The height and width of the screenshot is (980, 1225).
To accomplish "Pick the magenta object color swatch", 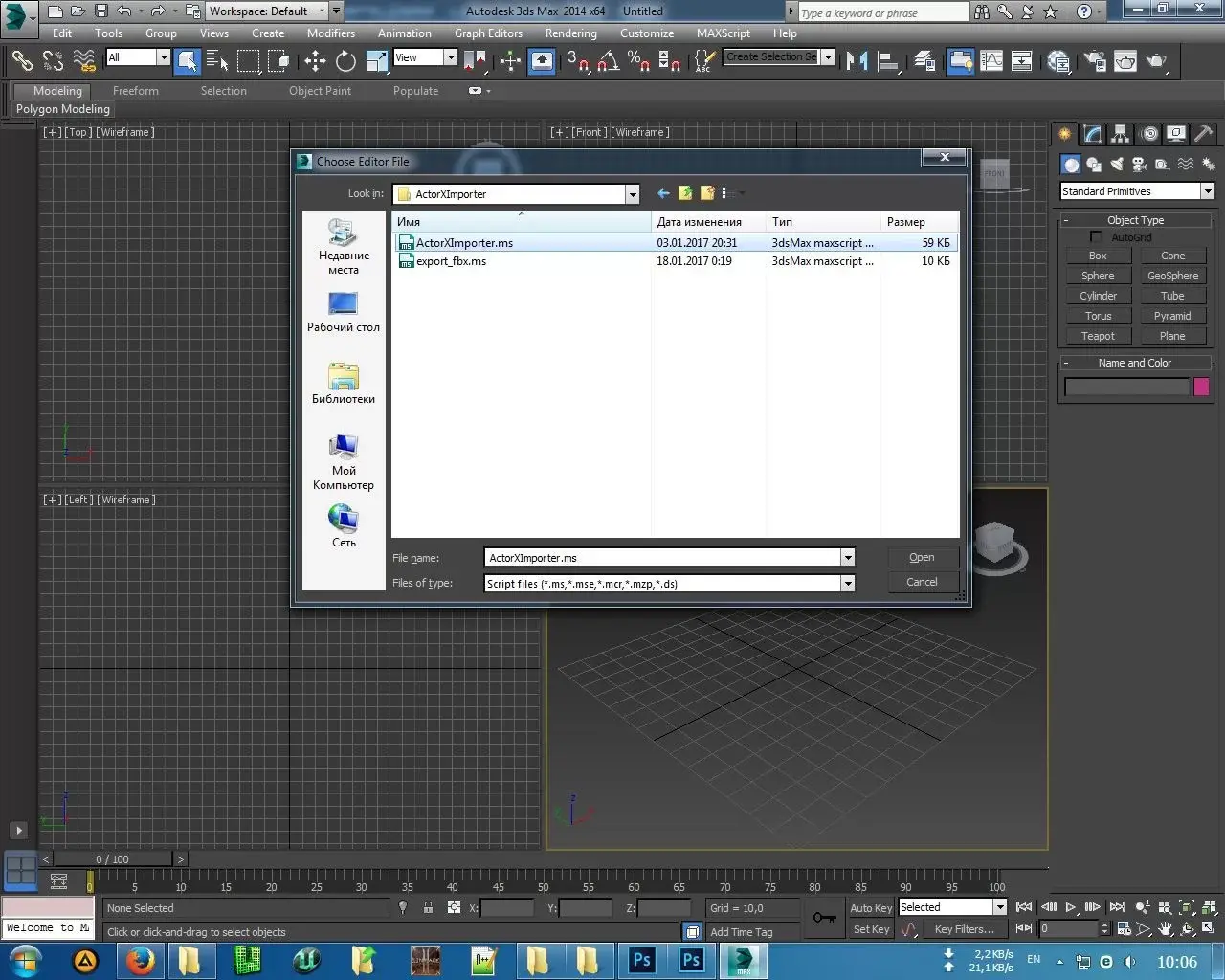I will point(1202,387).
